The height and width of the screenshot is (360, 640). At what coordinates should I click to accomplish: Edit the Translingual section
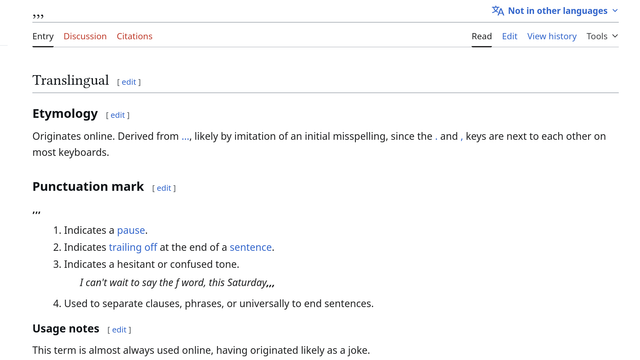coord(129,82)
